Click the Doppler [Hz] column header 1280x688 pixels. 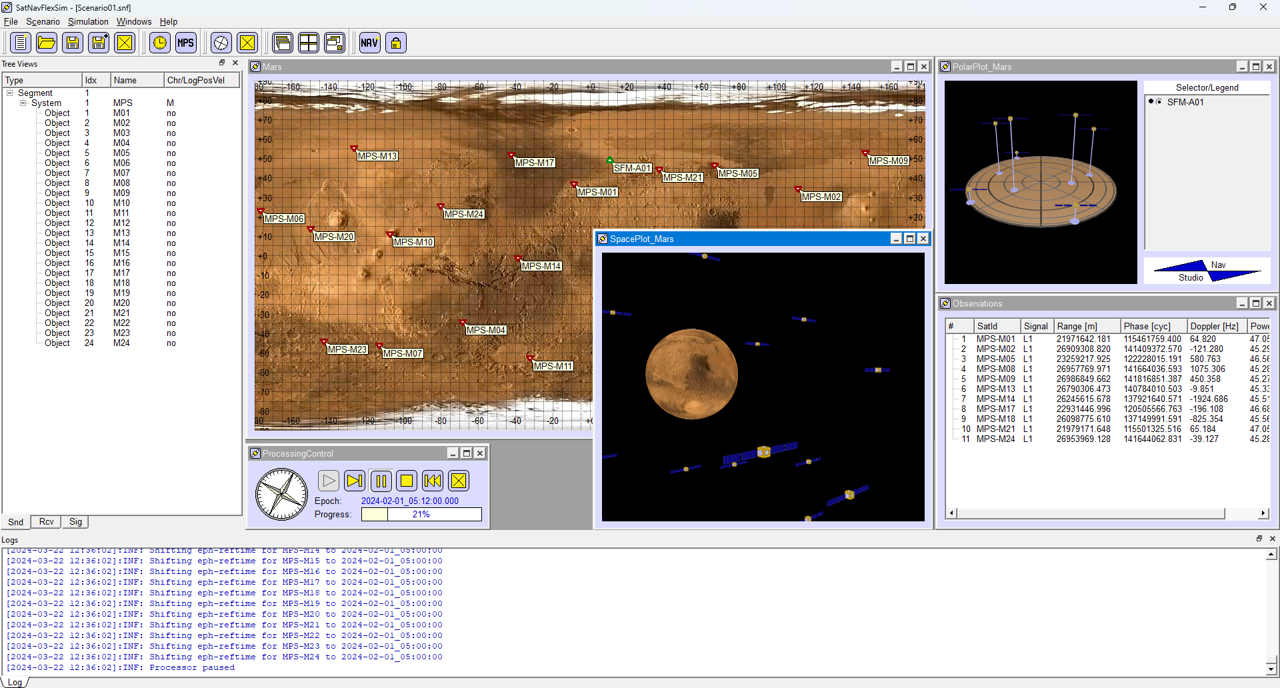coord(1214,326)
